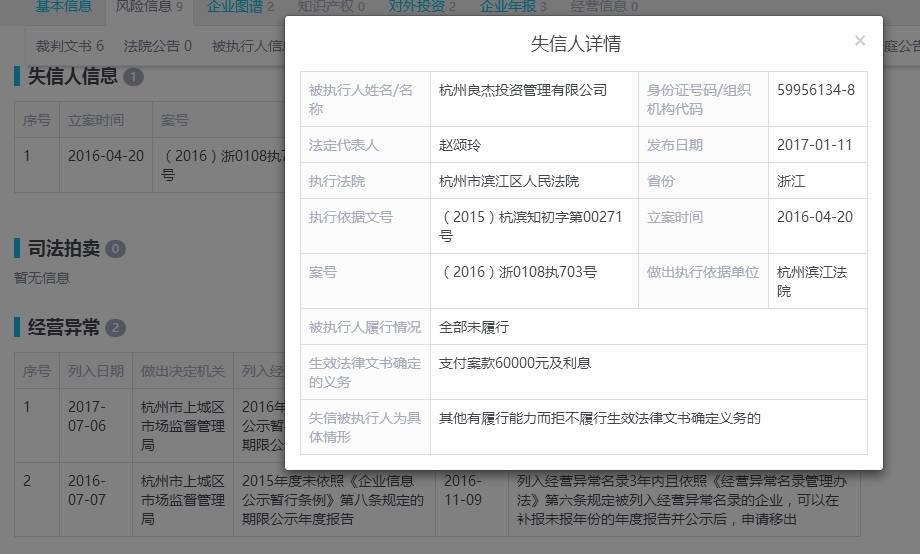Click the 失信人信息 count badge
Image resolution: width=920 pixels, height=554 pixels.
point(134,77)
